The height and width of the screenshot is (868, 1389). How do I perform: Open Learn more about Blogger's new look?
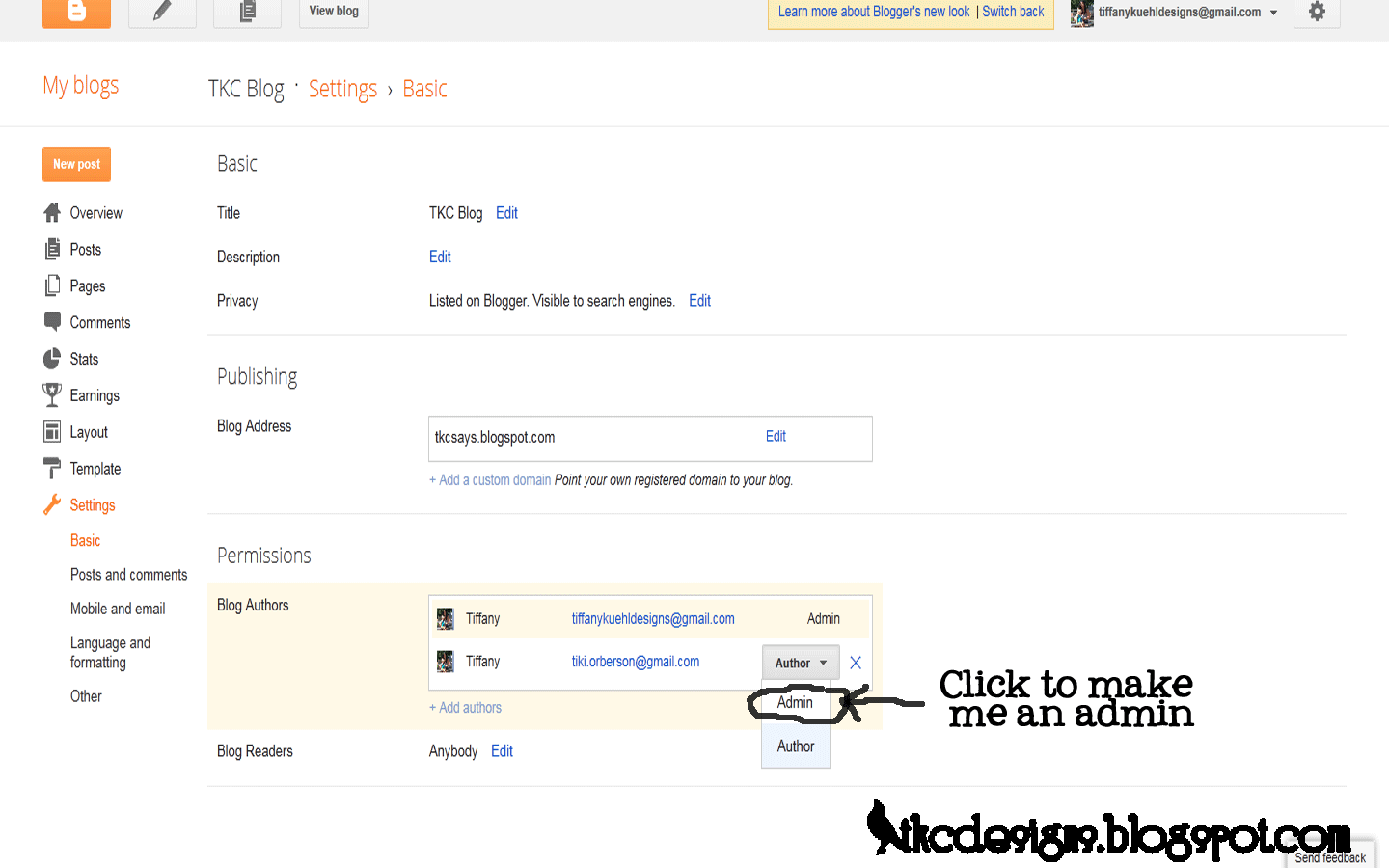tap(874, 12)
